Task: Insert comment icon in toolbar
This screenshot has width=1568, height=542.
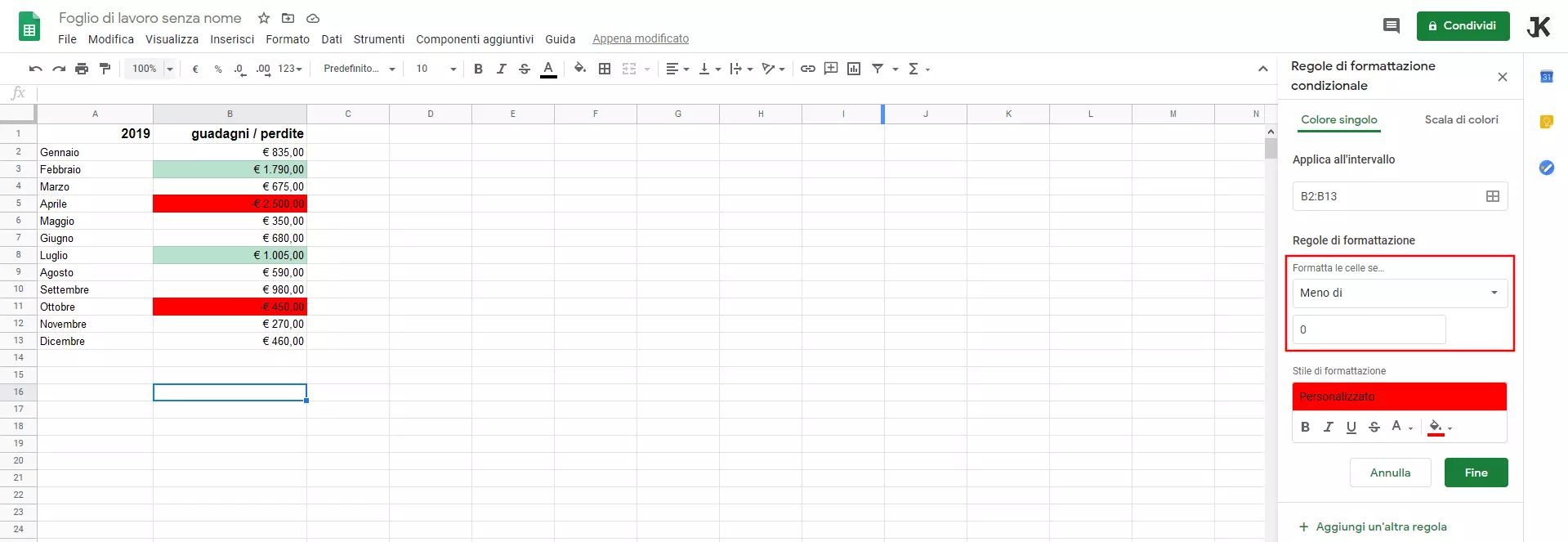Action: pyautogui.click(x=831, y=69)
